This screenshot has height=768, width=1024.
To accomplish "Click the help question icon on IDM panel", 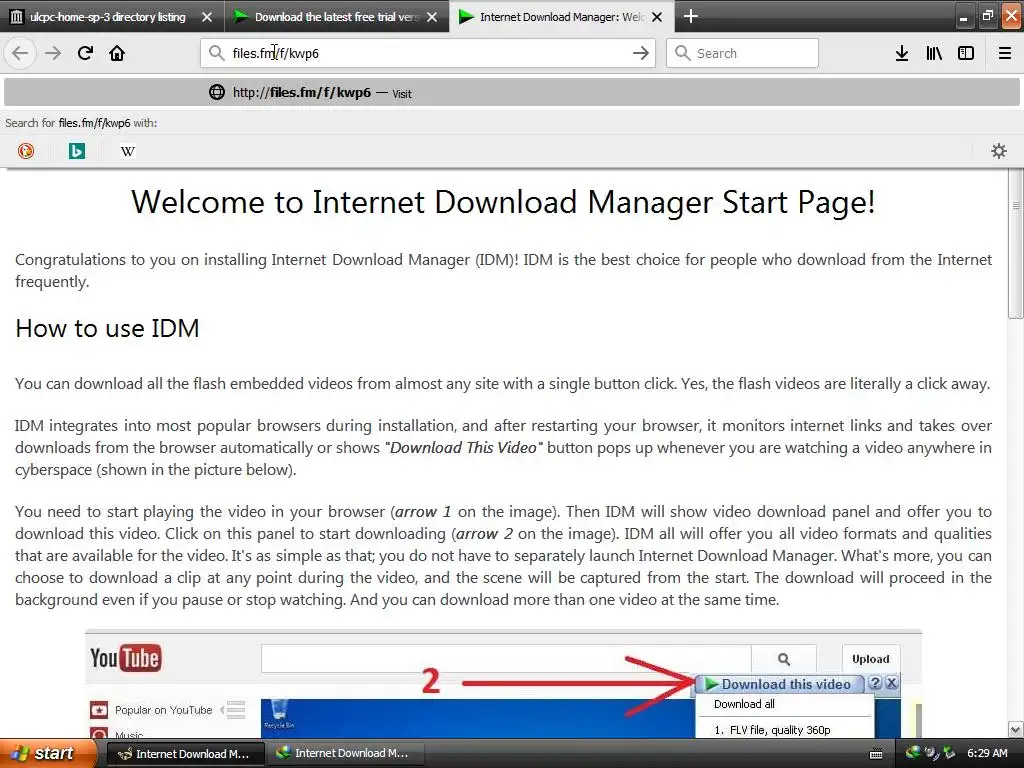I will pos(875,683).
